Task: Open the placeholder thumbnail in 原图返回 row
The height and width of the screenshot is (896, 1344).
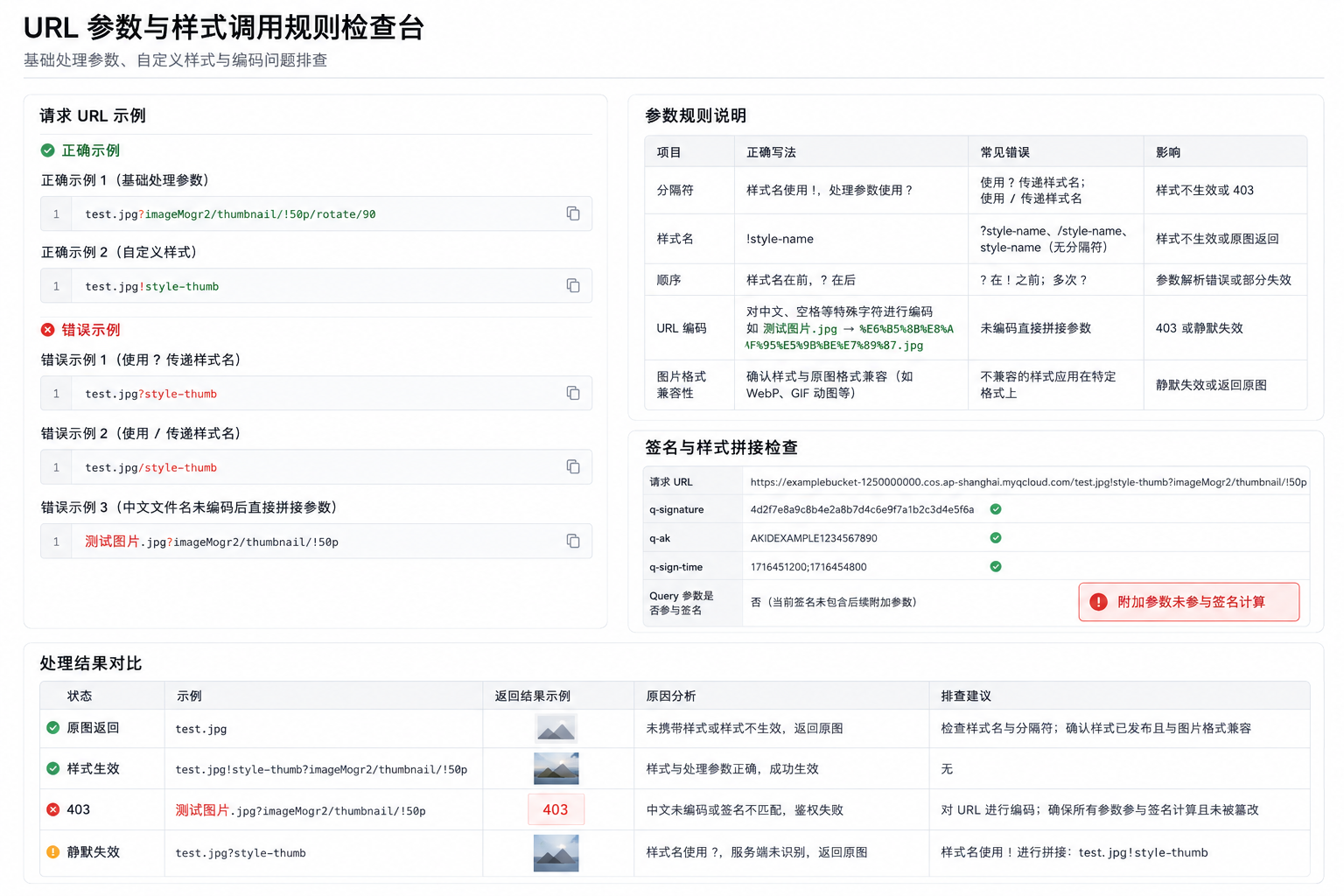Action: point(556,728)
